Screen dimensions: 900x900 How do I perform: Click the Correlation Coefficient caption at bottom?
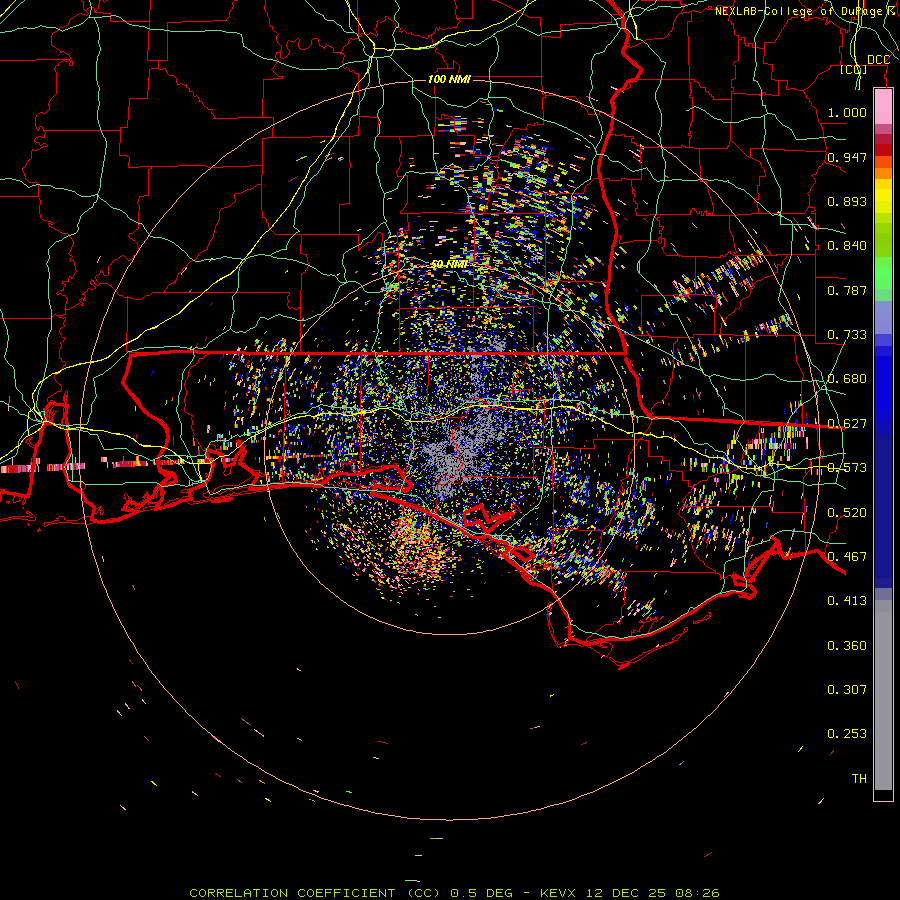coord(454,893)
